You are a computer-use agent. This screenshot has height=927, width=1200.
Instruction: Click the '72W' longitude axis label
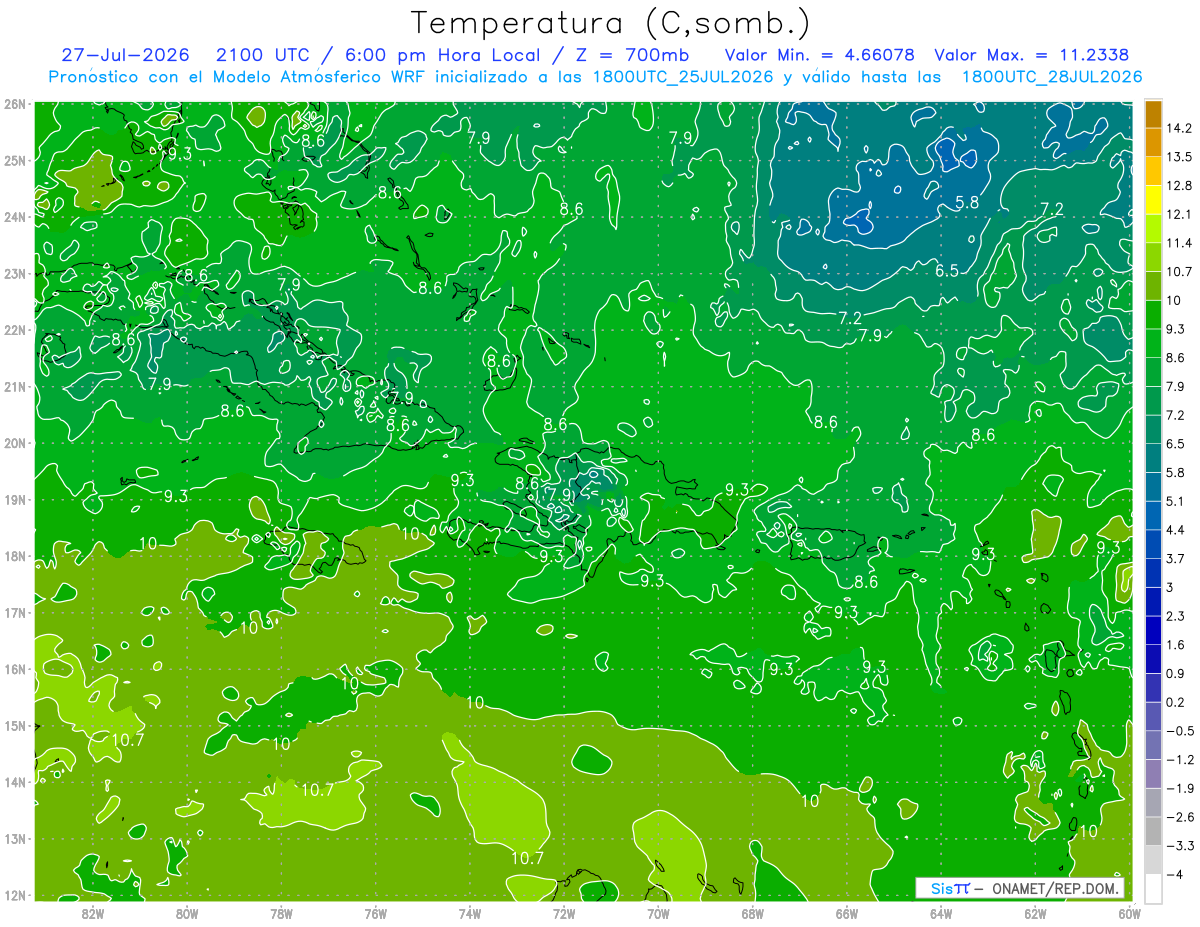click(564, 913)
